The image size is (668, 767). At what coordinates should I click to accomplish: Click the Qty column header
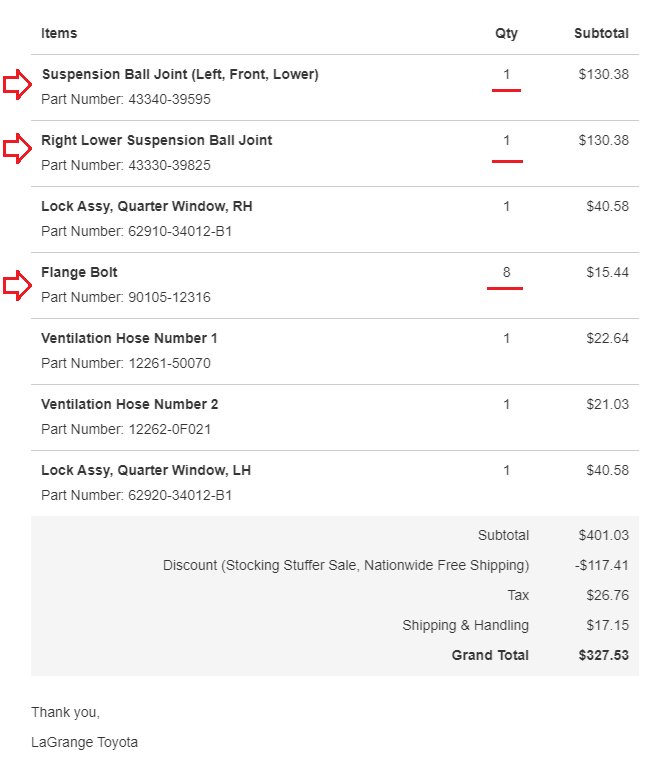pyautogui.click(x=507, y=34)
